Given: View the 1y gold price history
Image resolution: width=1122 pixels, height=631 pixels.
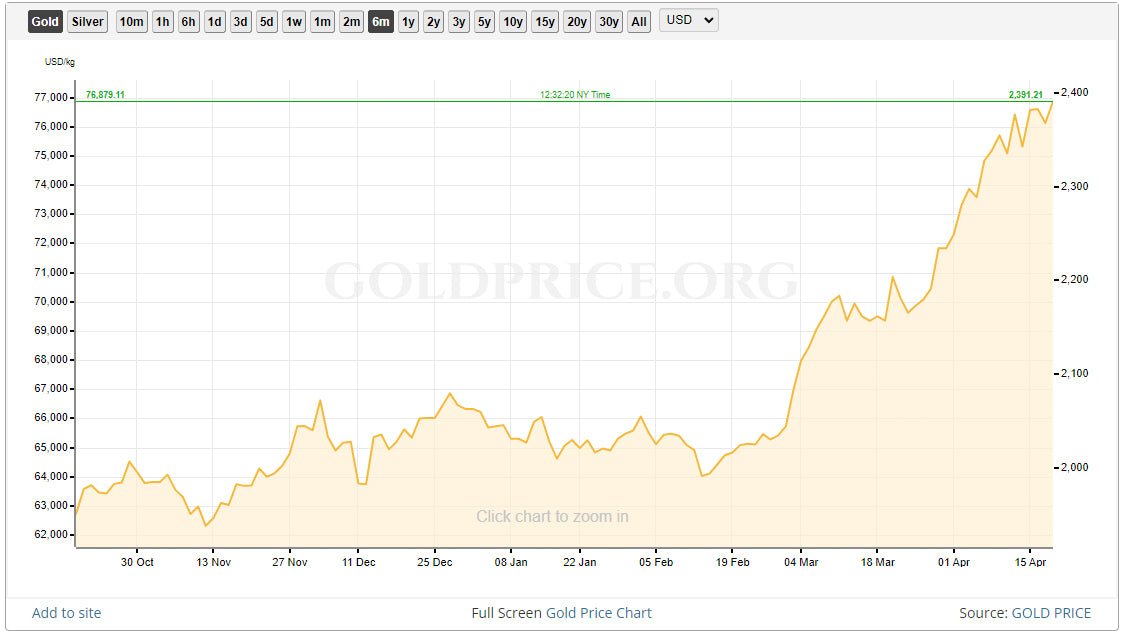Looking at the screenshot, I should (x=408, y=21).
